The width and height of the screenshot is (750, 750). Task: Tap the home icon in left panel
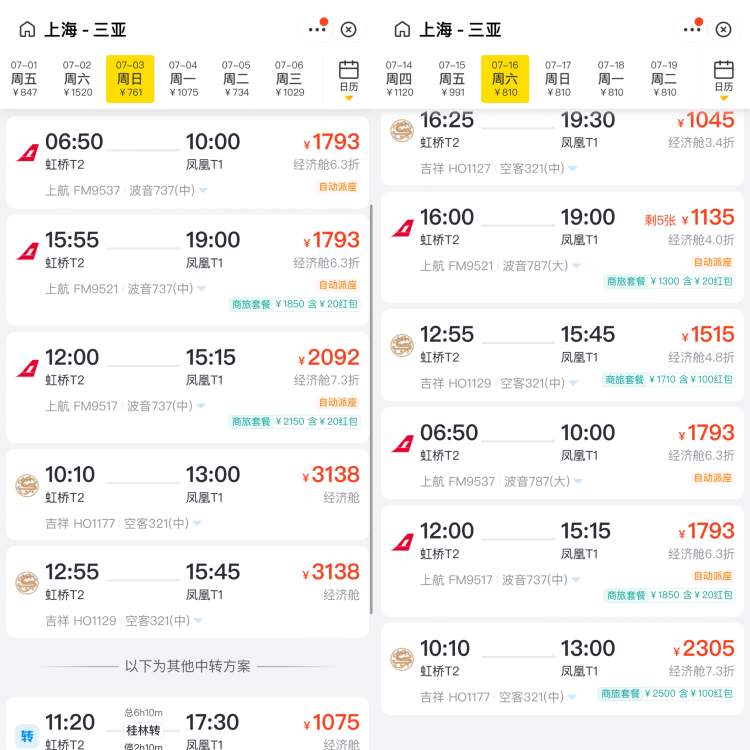point(27,29)
